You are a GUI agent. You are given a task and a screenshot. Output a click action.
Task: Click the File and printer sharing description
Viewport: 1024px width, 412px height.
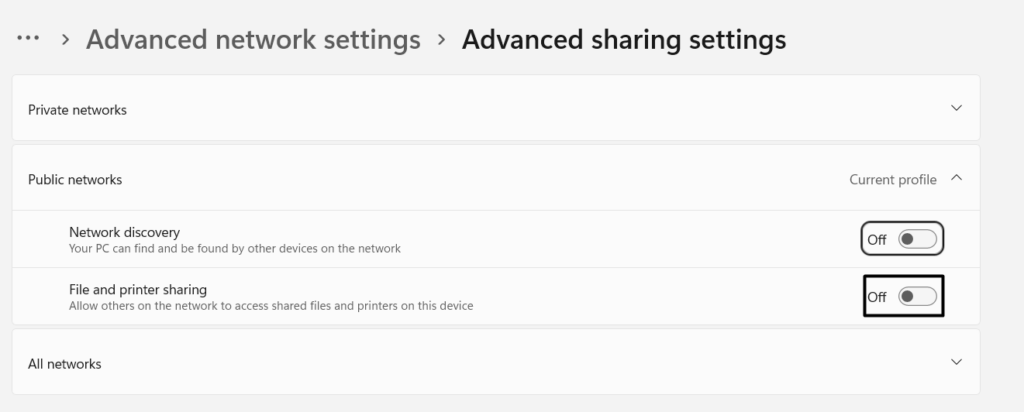[270, 306]
